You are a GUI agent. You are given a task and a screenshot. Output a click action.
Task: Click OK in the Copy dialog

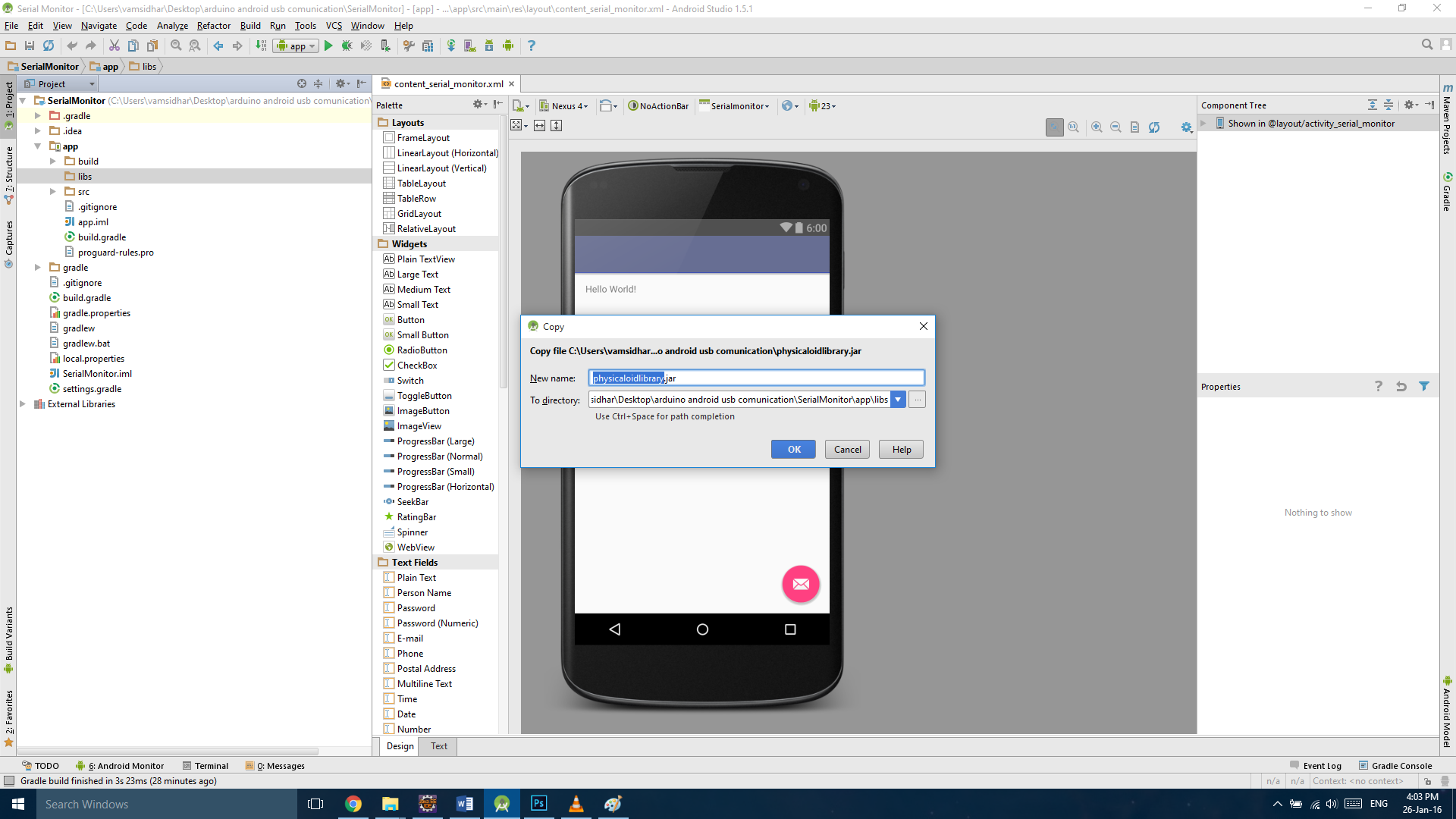click(793, 450)
